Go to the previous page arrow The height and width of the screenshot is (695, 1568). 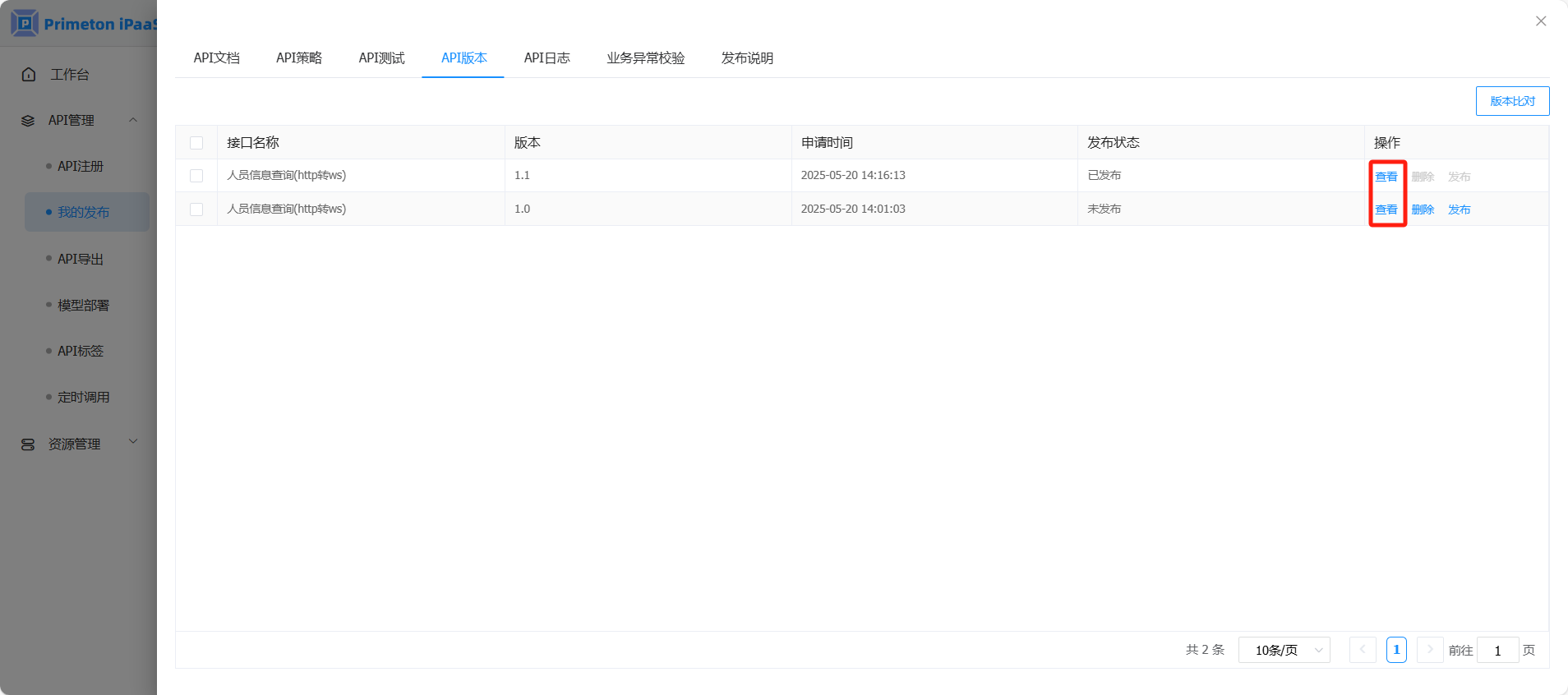click(1363, 650)
